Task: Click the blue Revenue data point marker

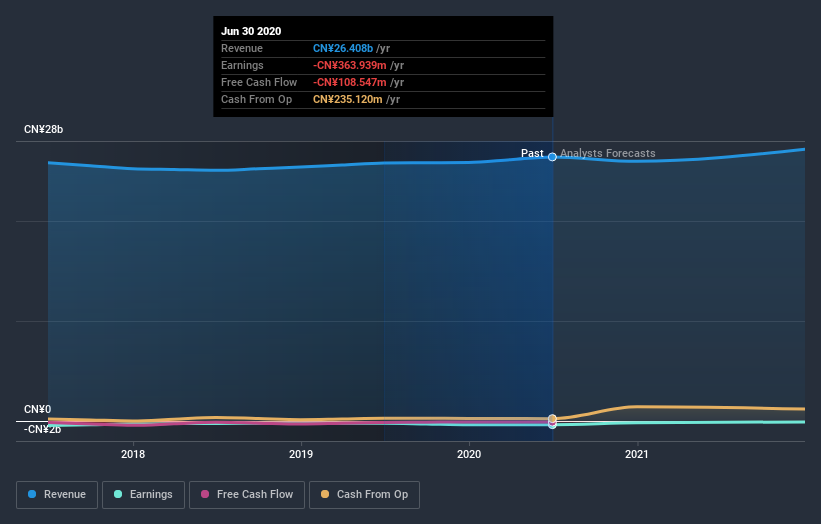Action: [x=552, y=157]
